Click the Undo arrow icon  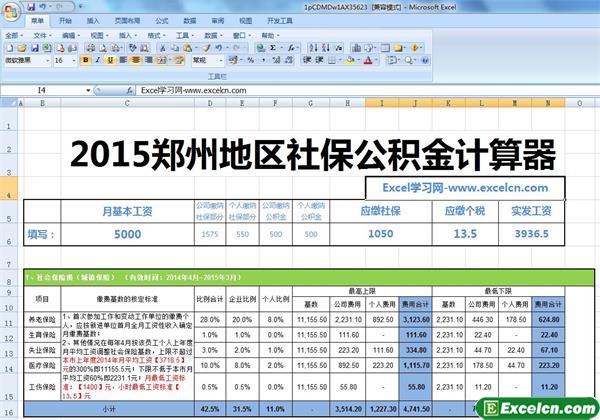(218, 48)
